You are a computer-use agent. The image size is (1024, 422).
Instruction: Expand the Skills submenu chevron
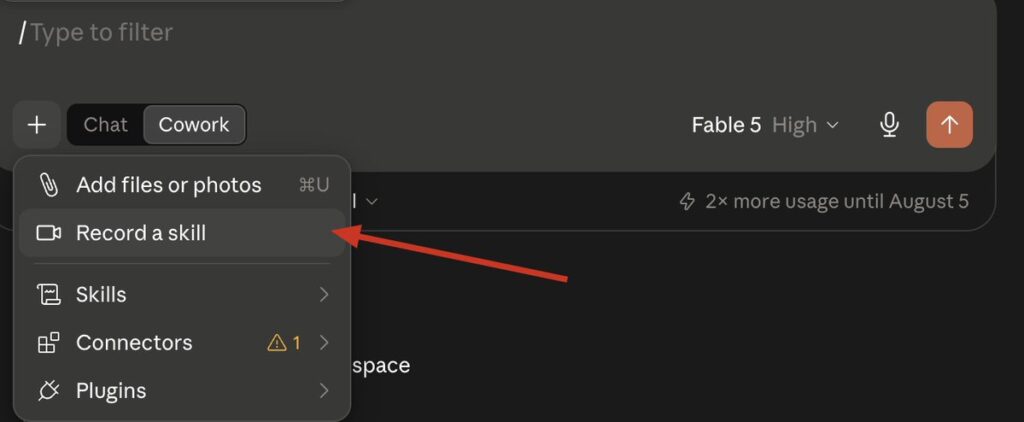point(324,295)
